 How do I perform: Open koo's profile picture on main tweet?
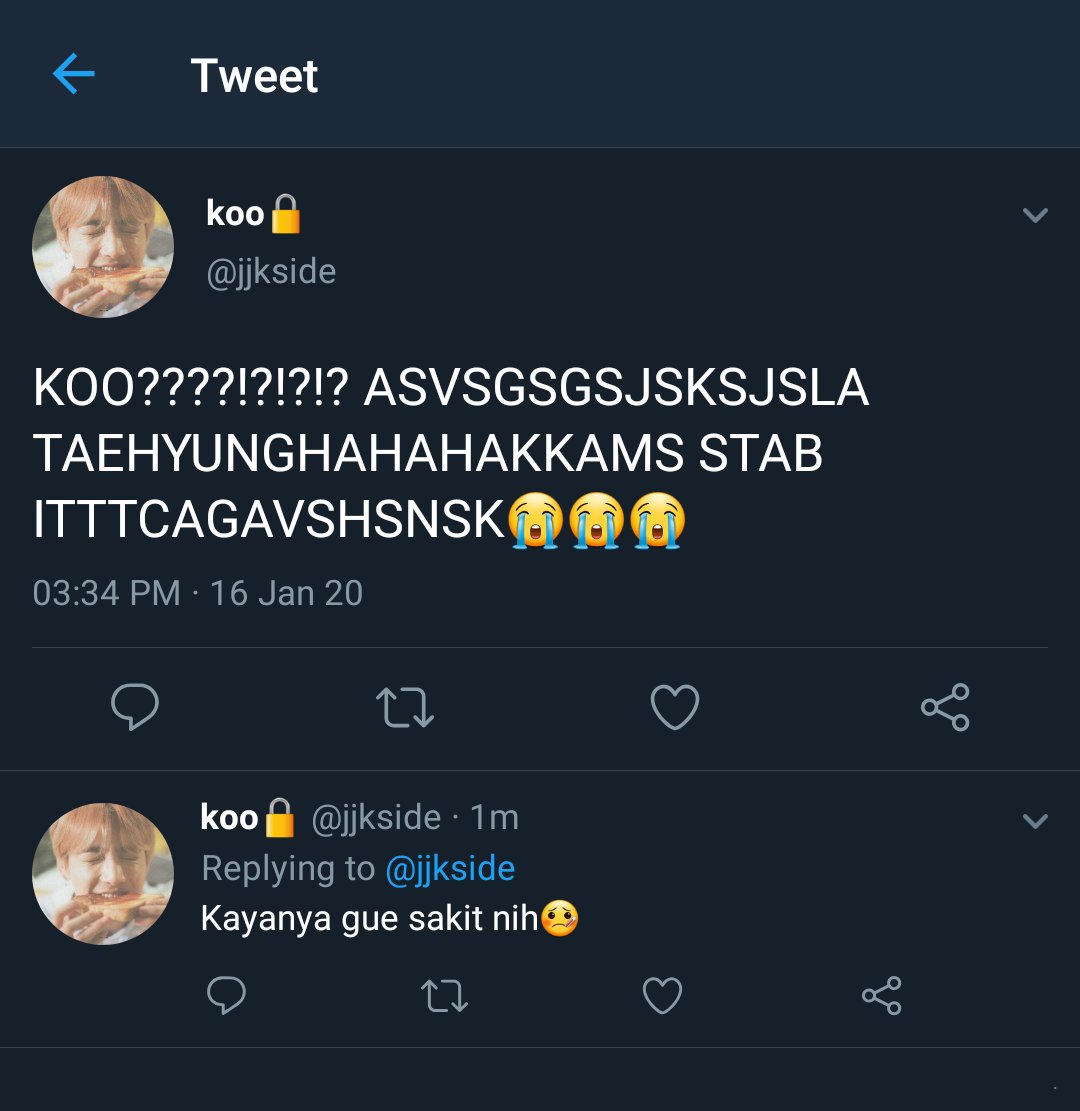(103, 247)
